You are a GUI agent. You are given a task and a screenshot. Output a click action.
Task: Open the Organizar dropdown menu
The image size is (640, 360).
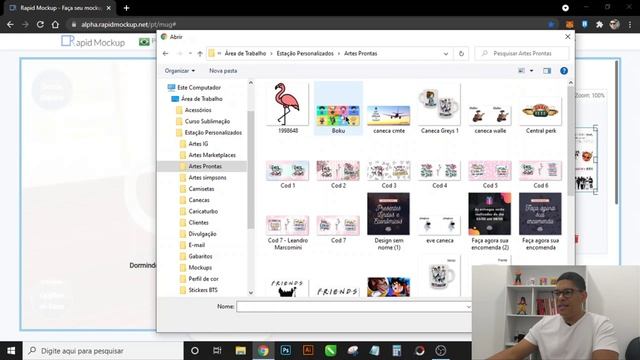[180, 71]
